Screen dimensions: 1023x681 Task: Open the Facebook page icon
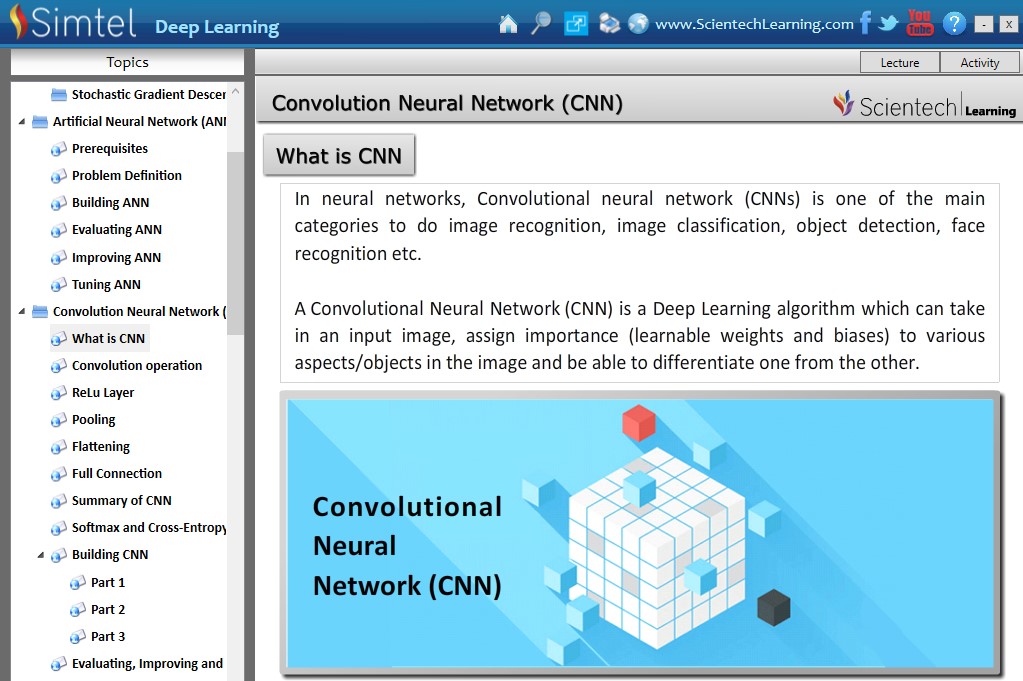pyautogui.click(x=865, y=23)
